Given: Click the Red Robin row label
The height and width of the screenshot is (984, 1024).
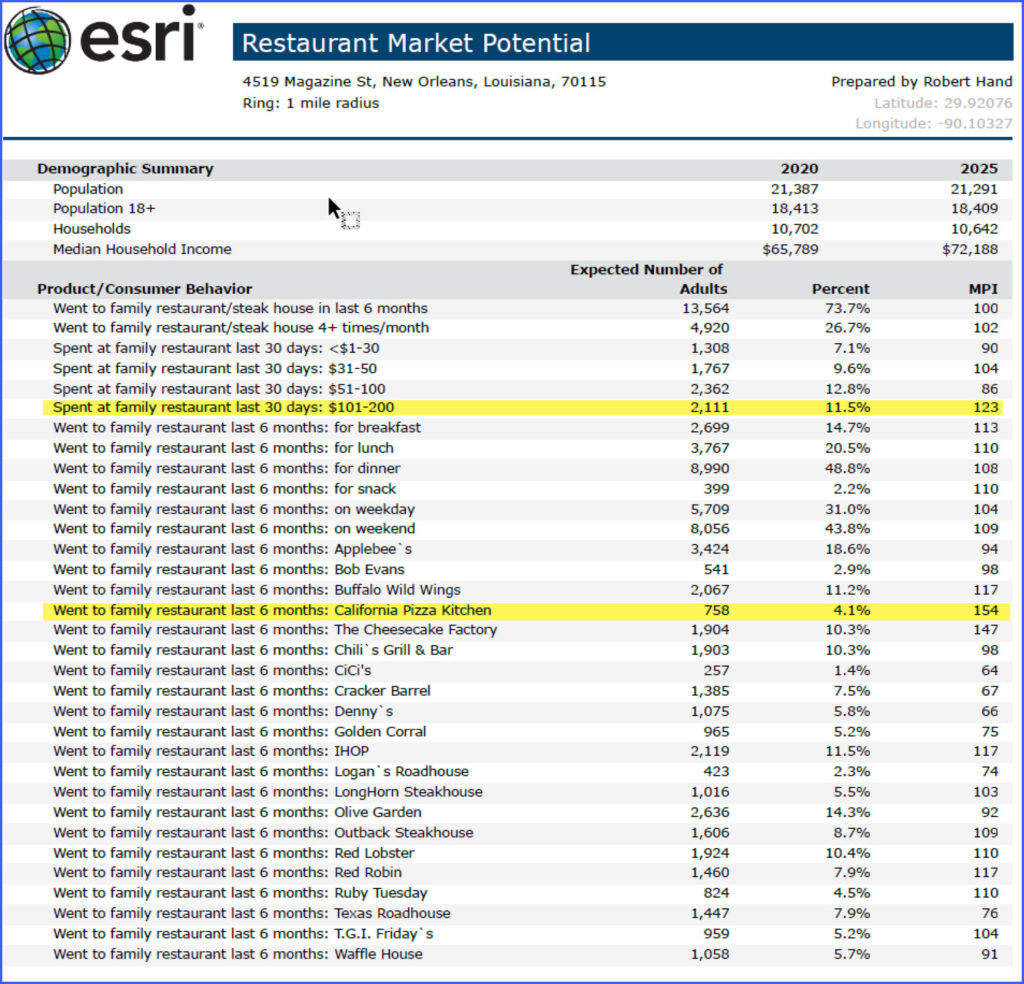Looking at the screenshot, I should pyautogui.click(x=227, y=872).
